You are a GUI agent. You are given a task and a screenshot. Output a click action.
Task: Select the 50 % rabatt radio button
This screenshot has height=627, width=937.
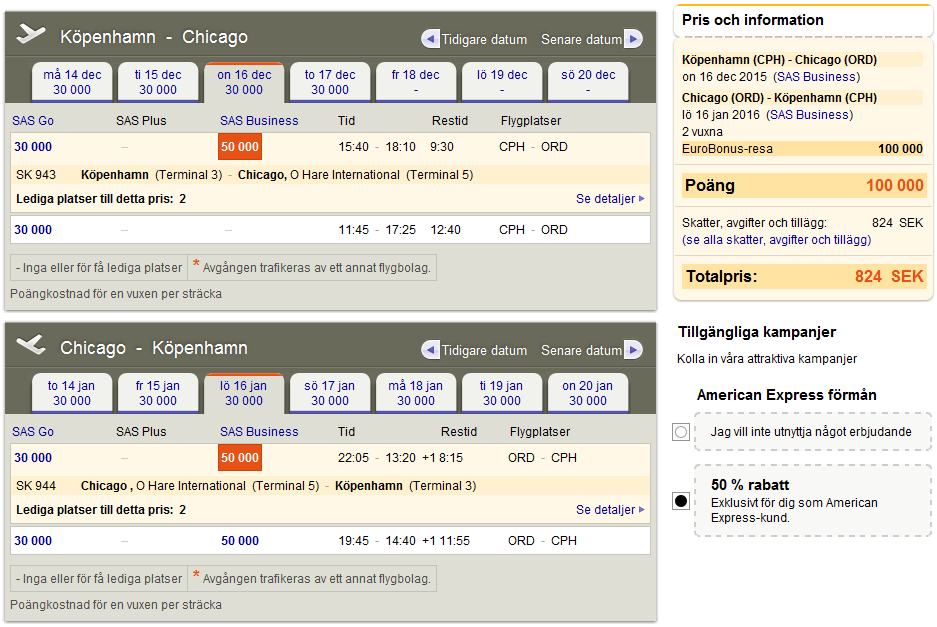click(681, 501)
